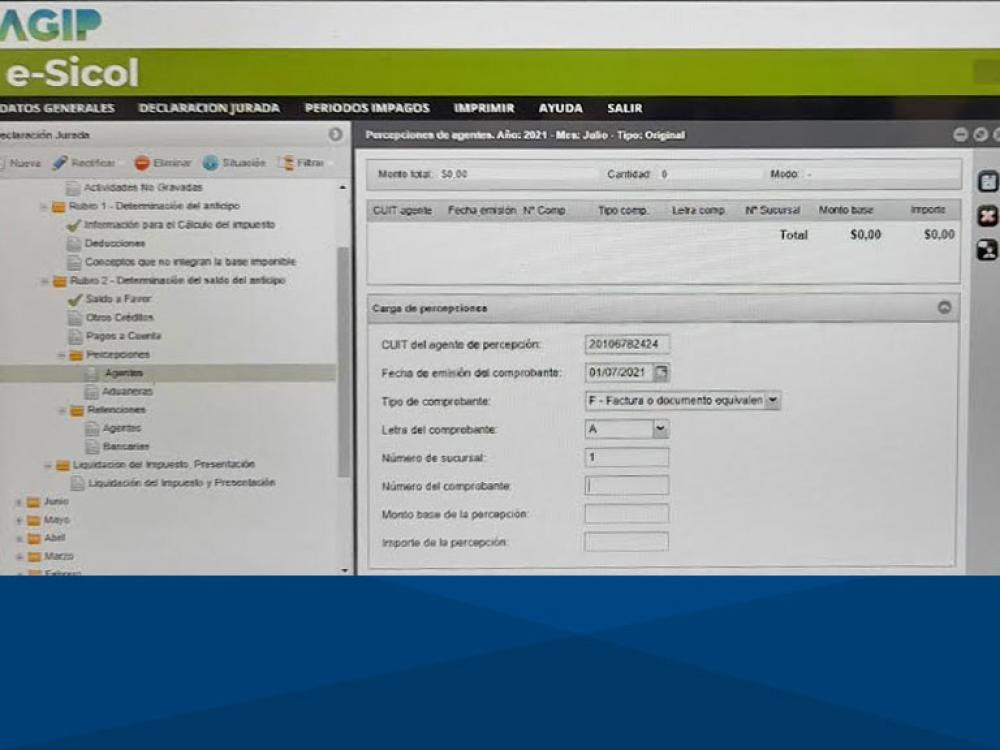Open the Deducciones tree item

click(114, 243)
